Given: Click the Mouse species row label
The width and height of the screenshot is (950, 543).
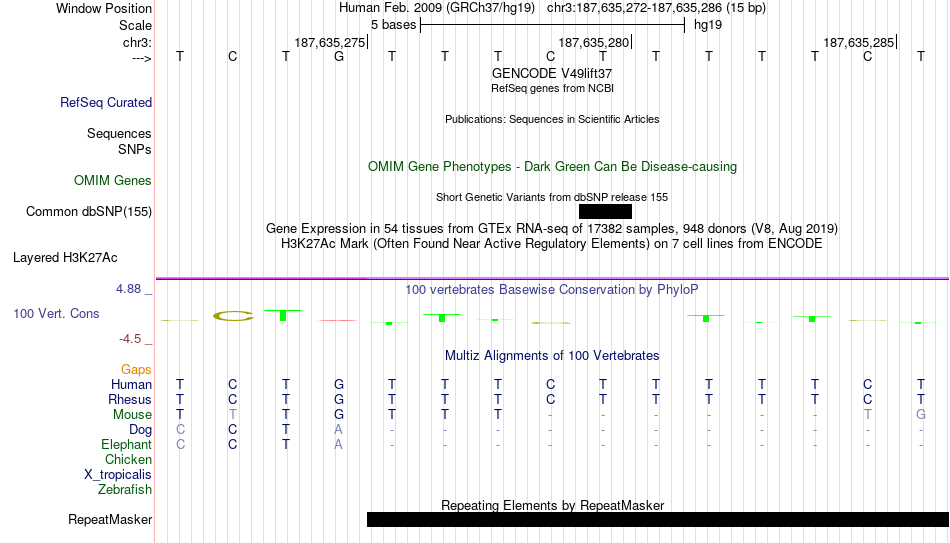Looking at the screenshot, I should (x=132, y=415).
